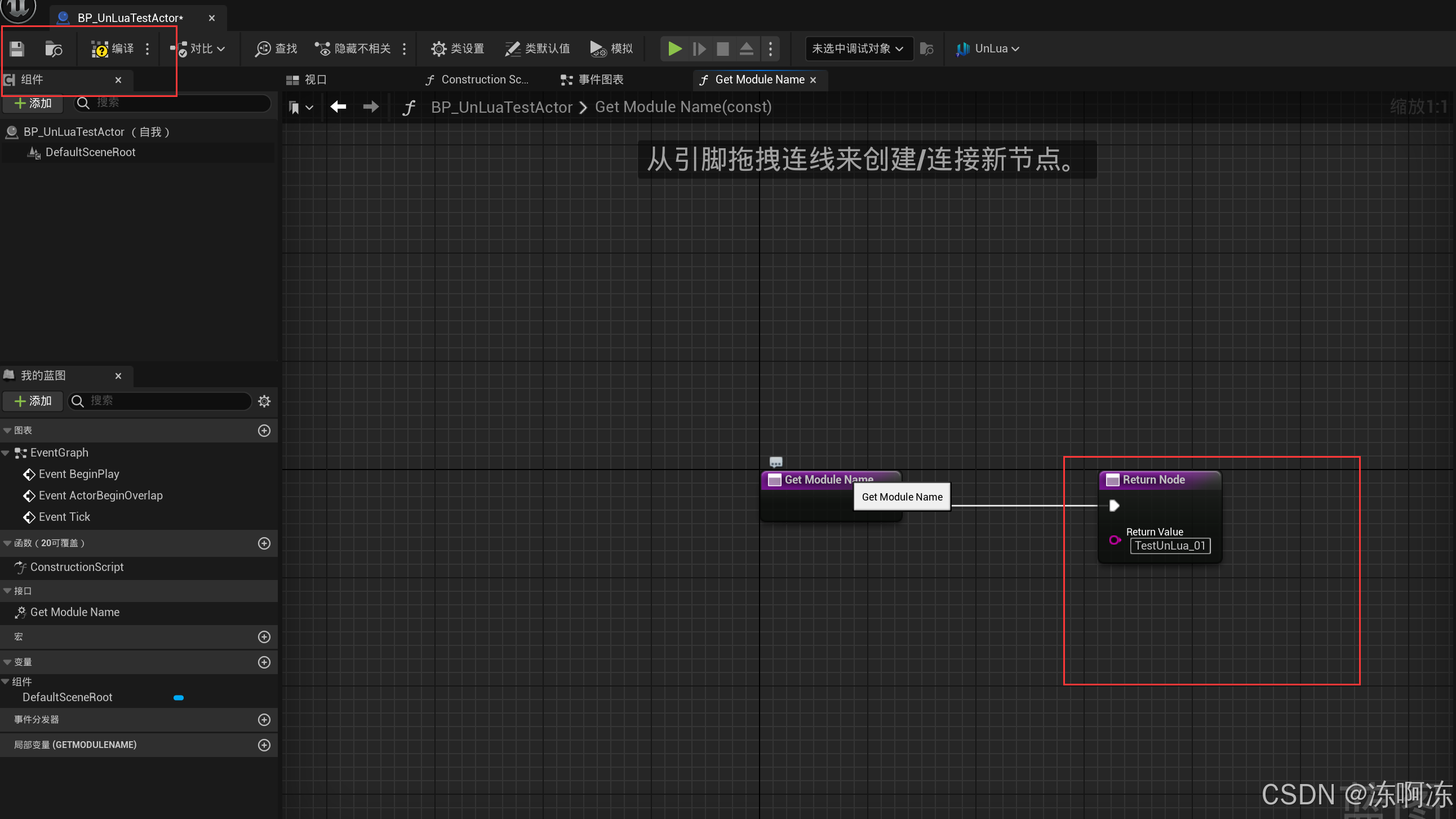Viewport: 1456px width, 819px height.
Task: Collapse the EventGraph tree item
Action: click(x=6, y=453)
